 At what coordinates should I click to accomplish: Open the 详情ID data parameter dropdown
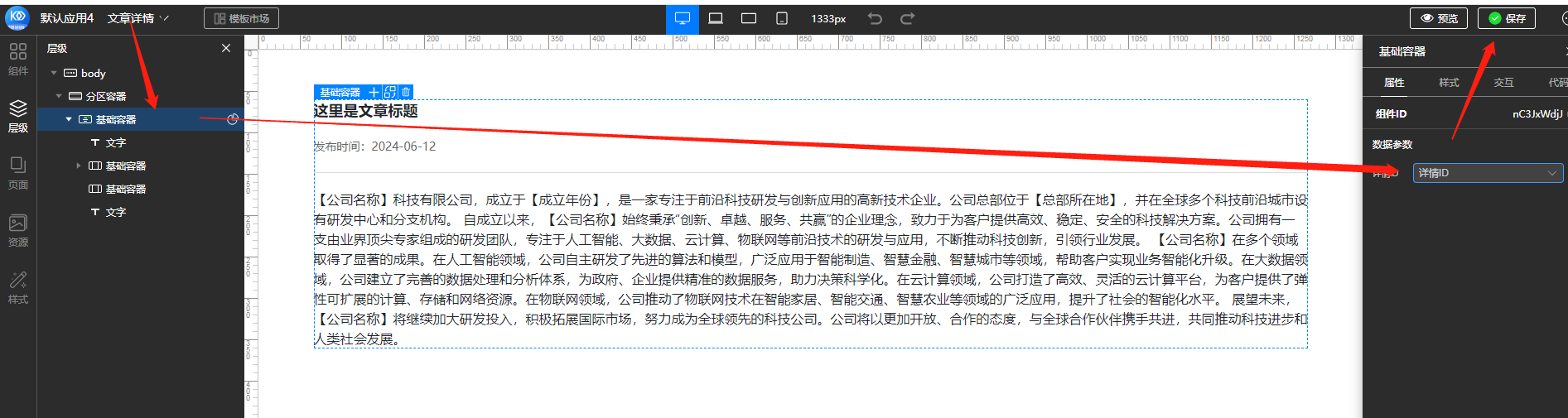pos(1488,173)
